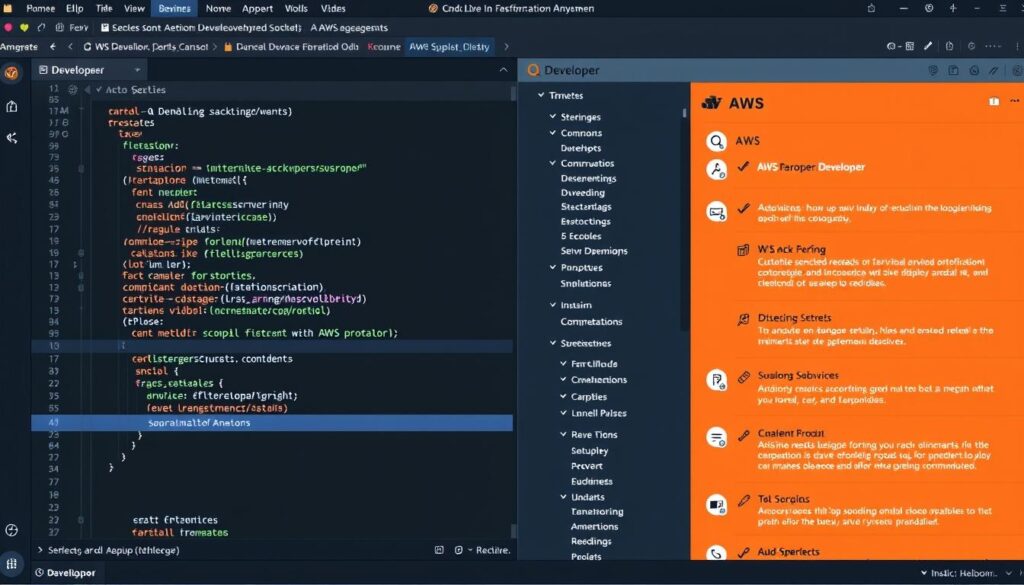Screen dimensions: 1024x585
Task: Click the circular icon above the sidebar grid icon
Action: [x=12, y=530]
